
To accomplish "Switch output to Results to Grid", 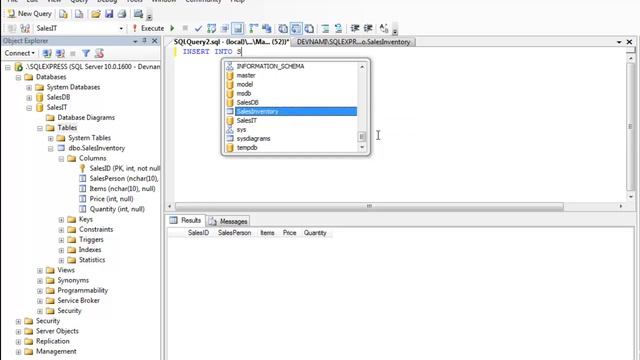I will 296,28.
